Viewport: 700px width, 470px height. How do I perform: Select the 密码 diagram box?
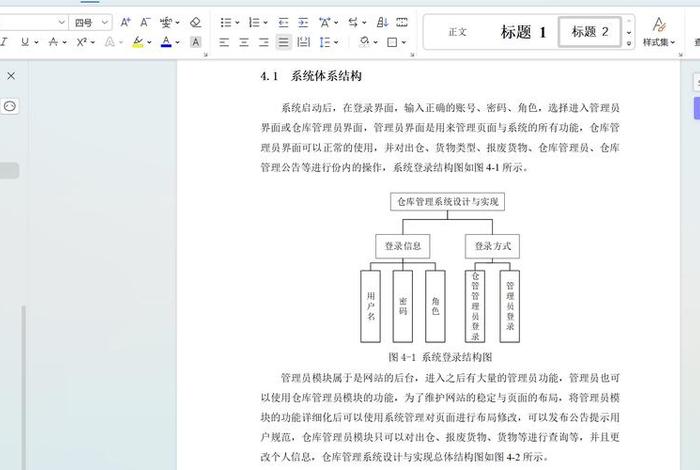pyautogui.click(x=403, y=306)
